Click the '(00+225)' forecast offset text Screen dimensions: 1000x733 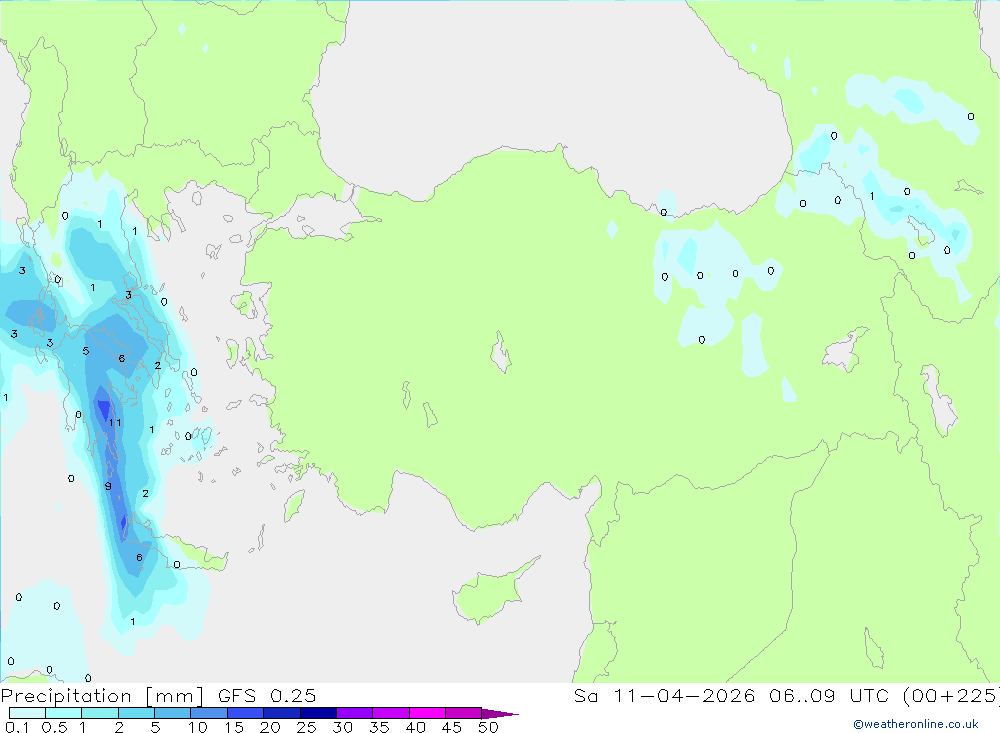pos(951,696)
